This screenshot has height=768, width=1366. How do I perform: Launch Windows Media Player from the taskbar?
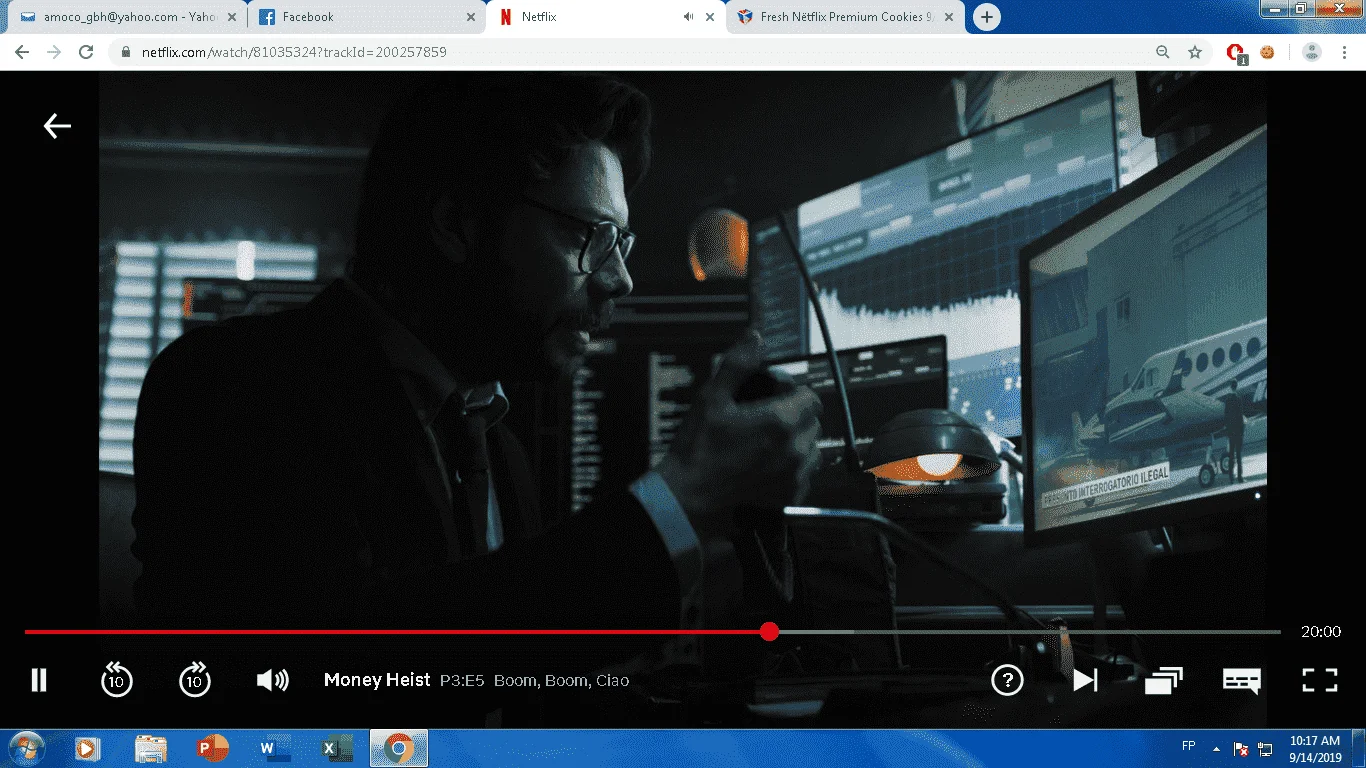[x=88, y=748]
